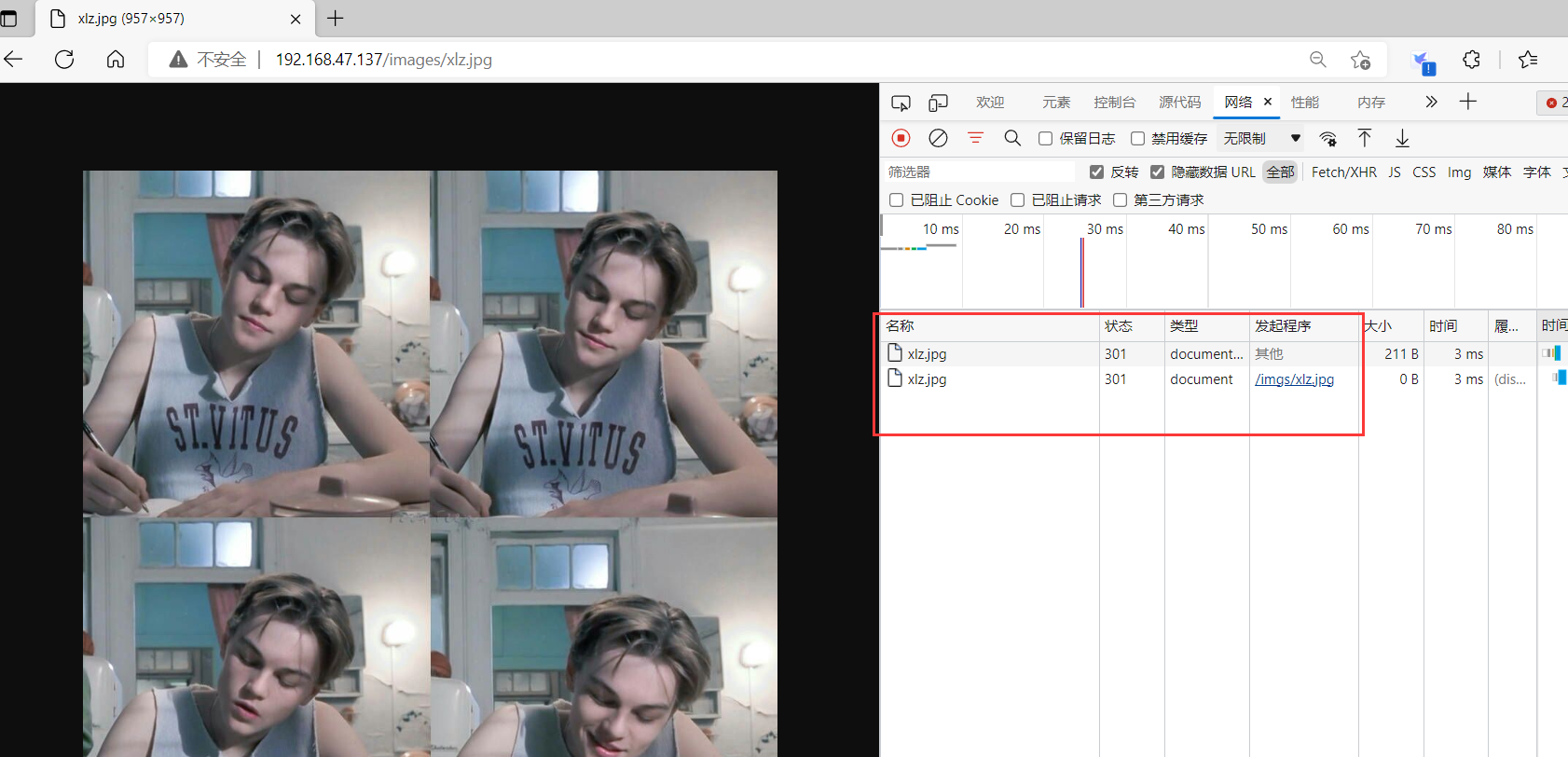
Task: Sort requests by 大小 column
Action: 1393,325
